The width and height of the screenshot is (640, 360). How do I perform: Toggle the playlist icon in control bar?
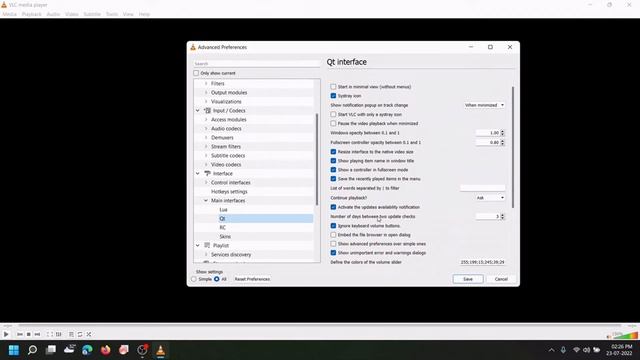71,334
